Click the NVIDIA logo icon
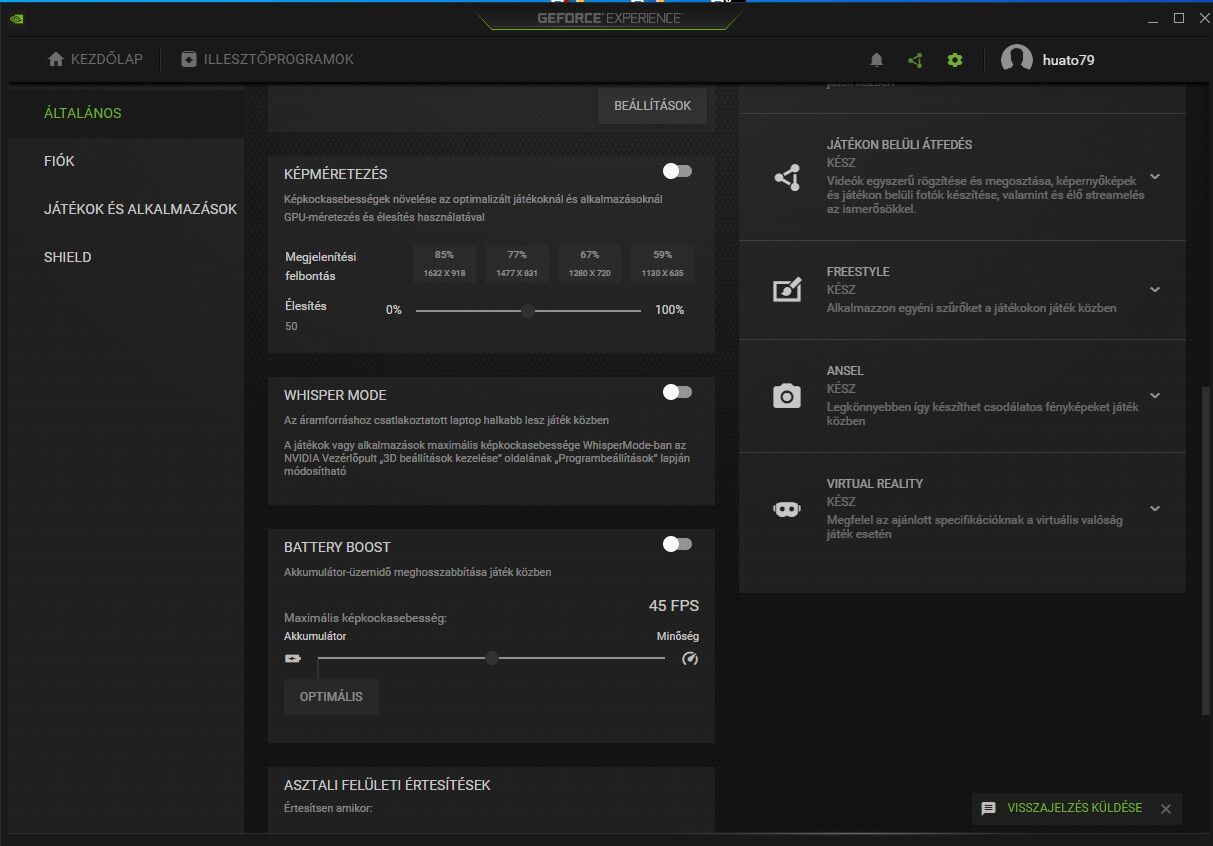 pos(17,18)
